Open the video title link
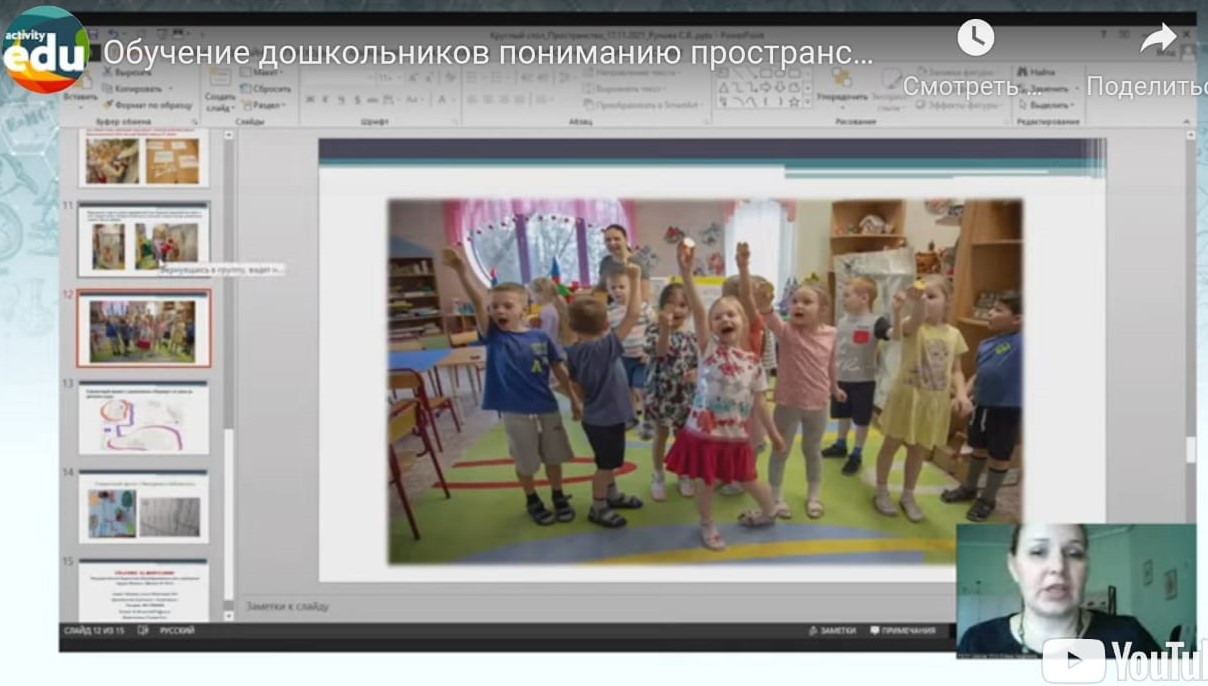The image size is (1208, 686). (488, 53)
